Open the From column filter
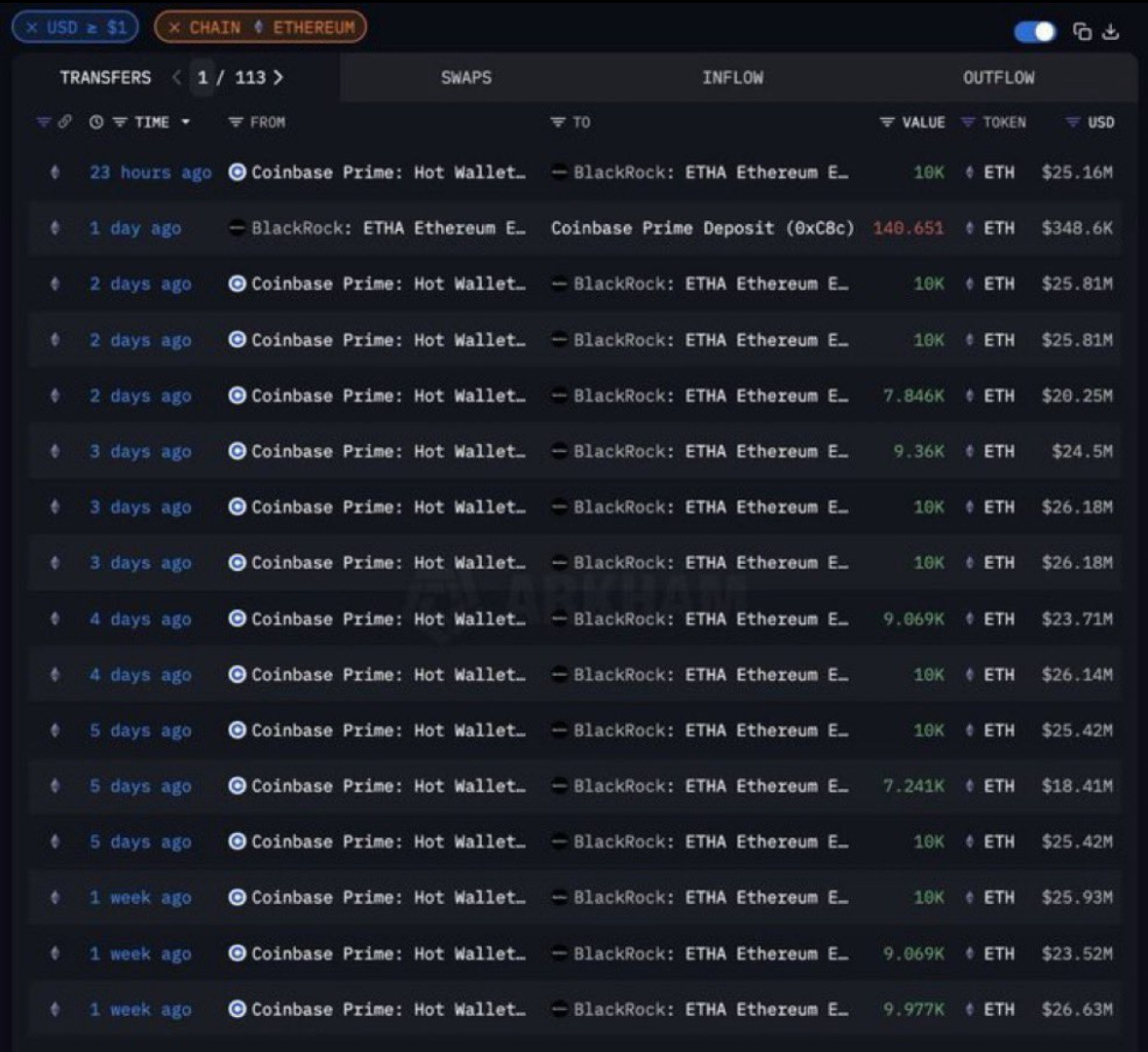This screenshot has height=1052, width=1148. [235, 123]
